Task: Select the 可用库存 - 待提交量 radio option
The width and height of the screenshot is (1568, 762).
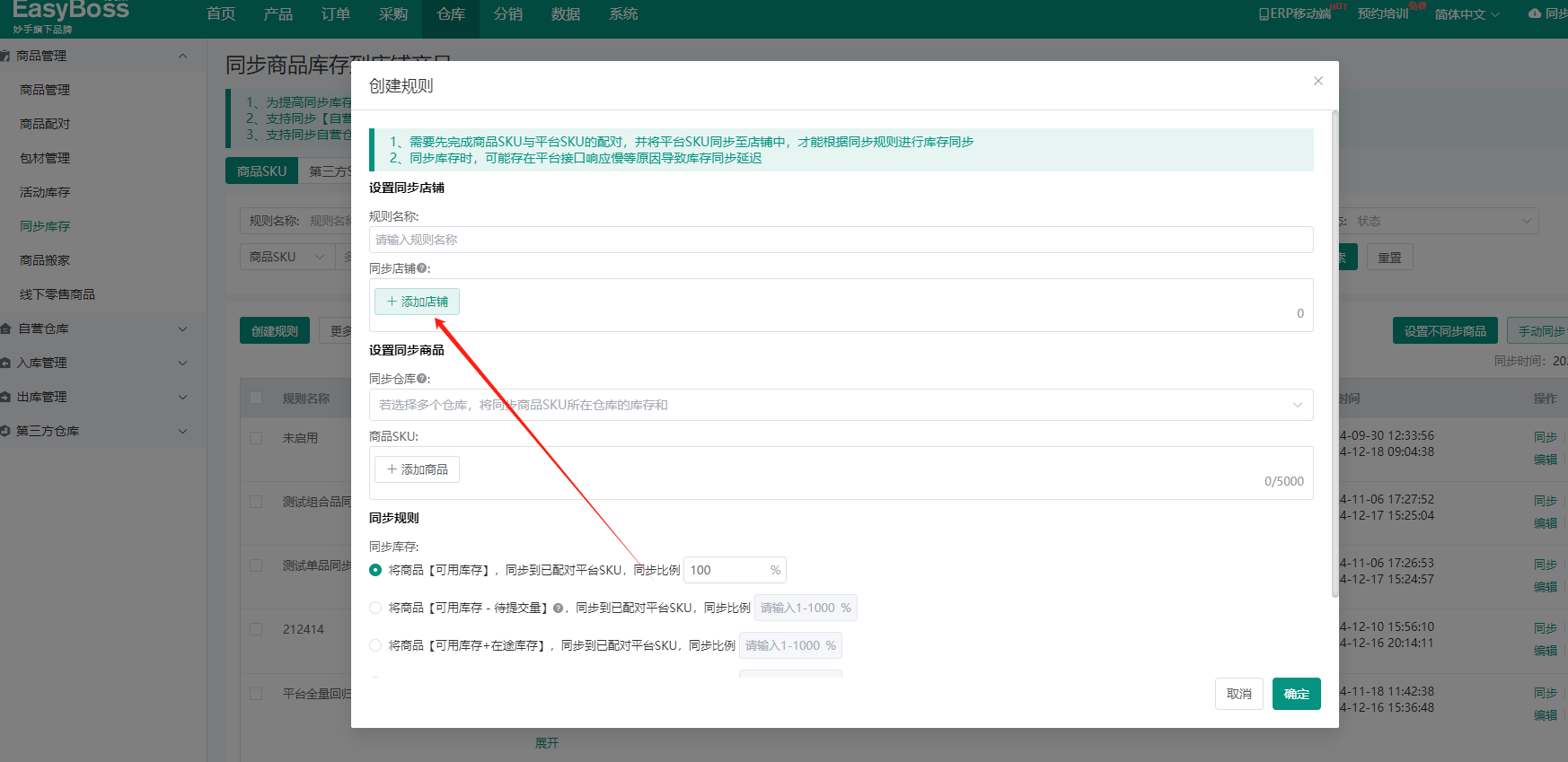Action: (375, 608)
